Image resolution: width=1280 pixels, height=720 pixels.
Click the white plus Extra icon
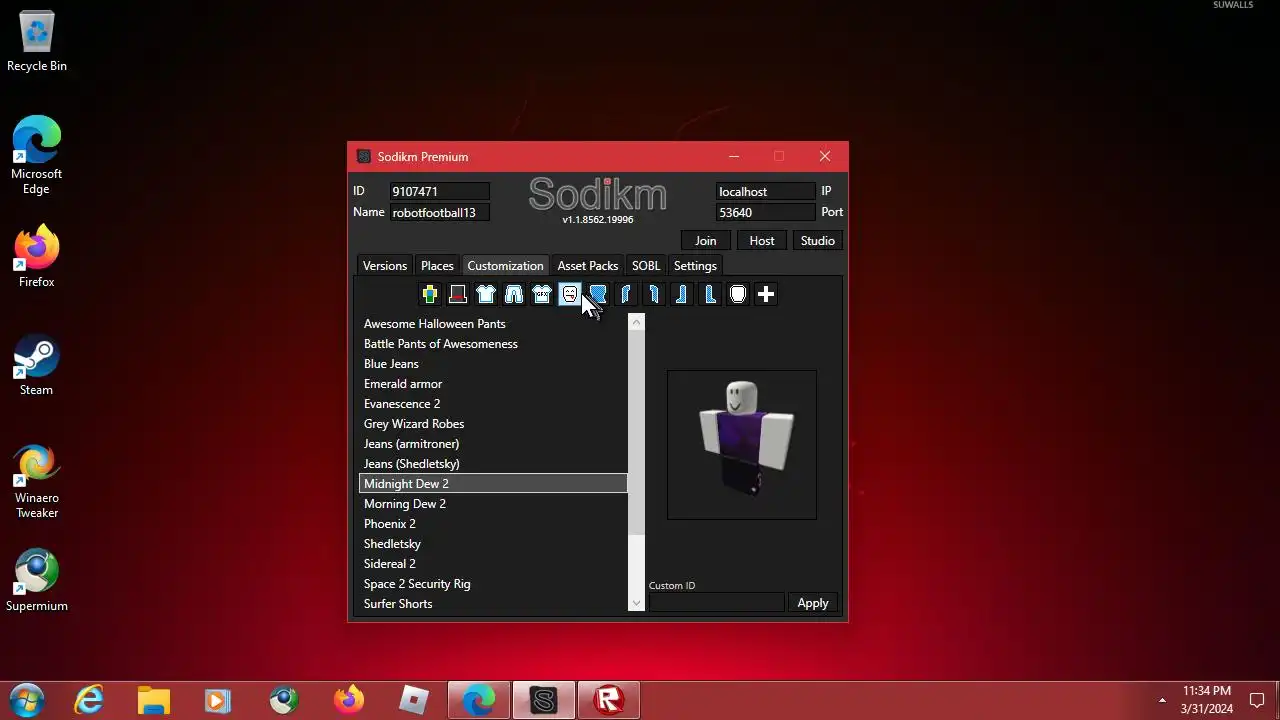pyautogui.click(x=766, y=294)
